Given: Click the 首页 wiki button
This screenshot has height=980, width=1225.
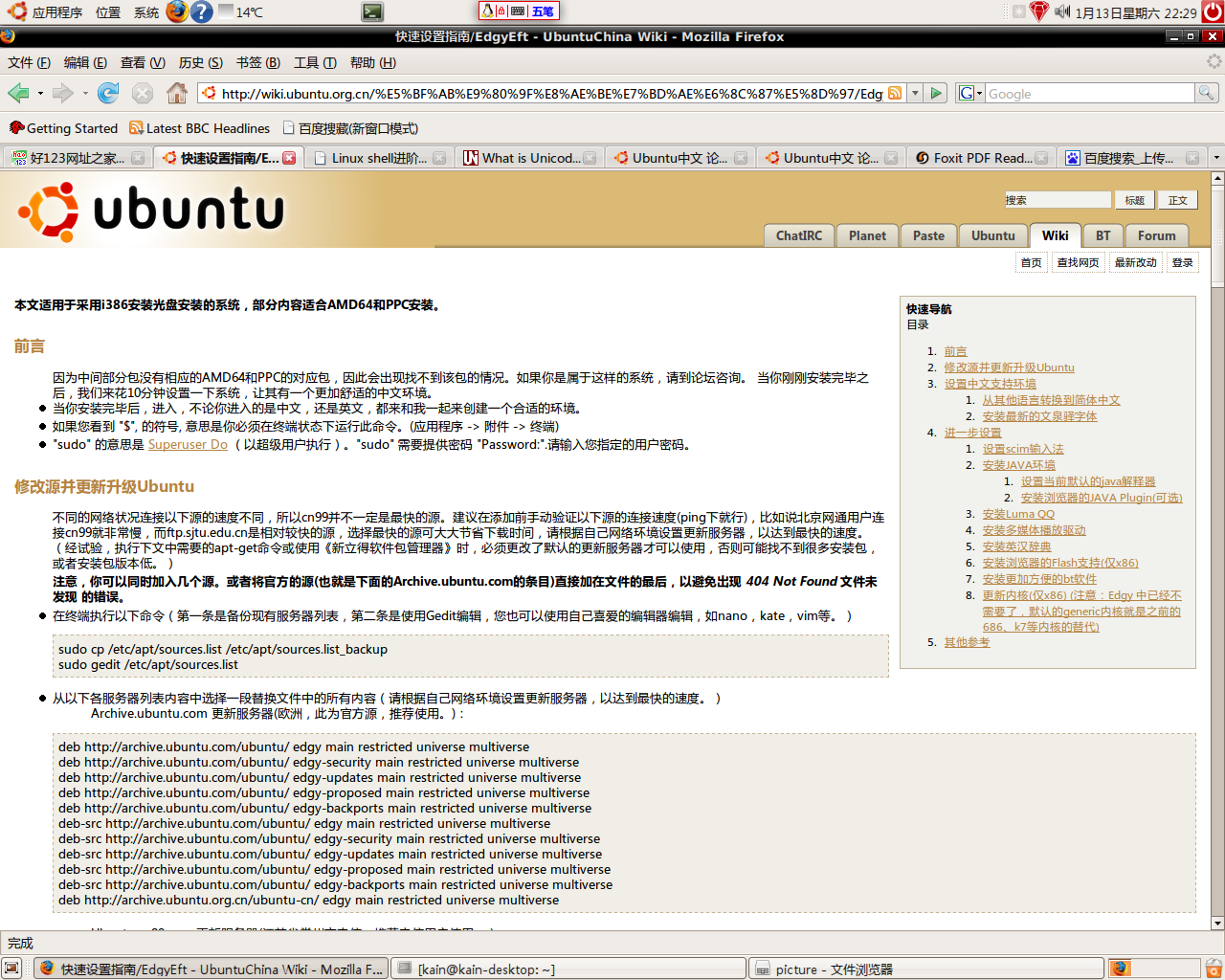Looking at the screenshot, I should (x=1031, y=262).
